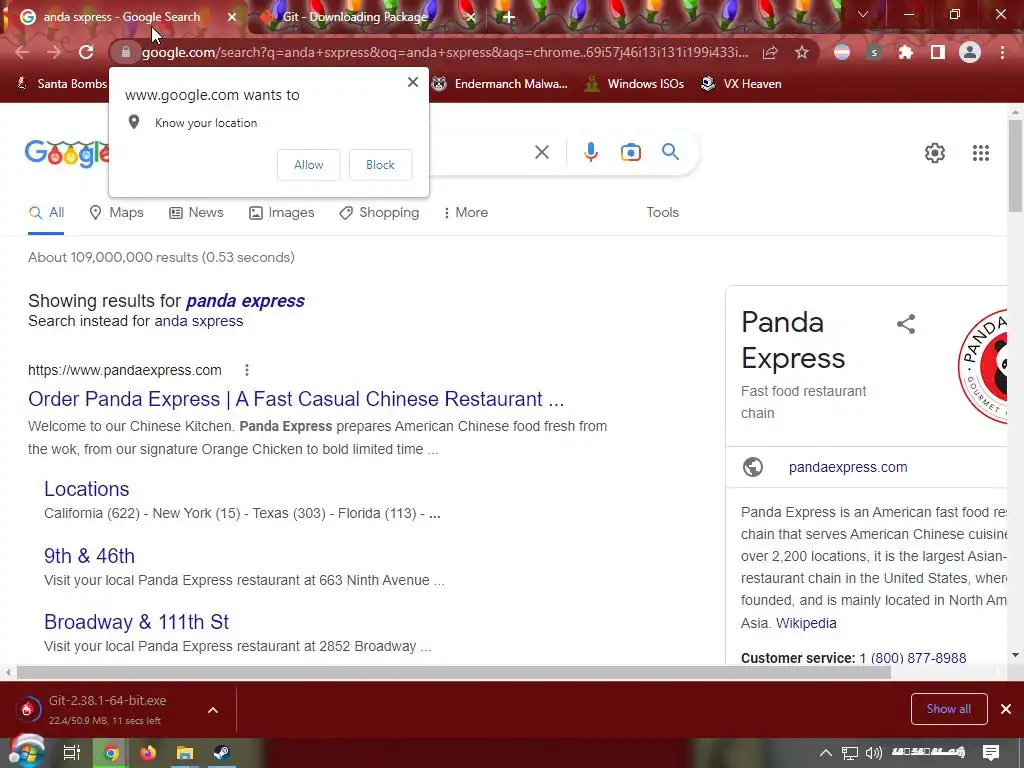Viewport: 1024px width, 768px height.
Task: Close the location permission popup
Action: [x=413, y=82]
